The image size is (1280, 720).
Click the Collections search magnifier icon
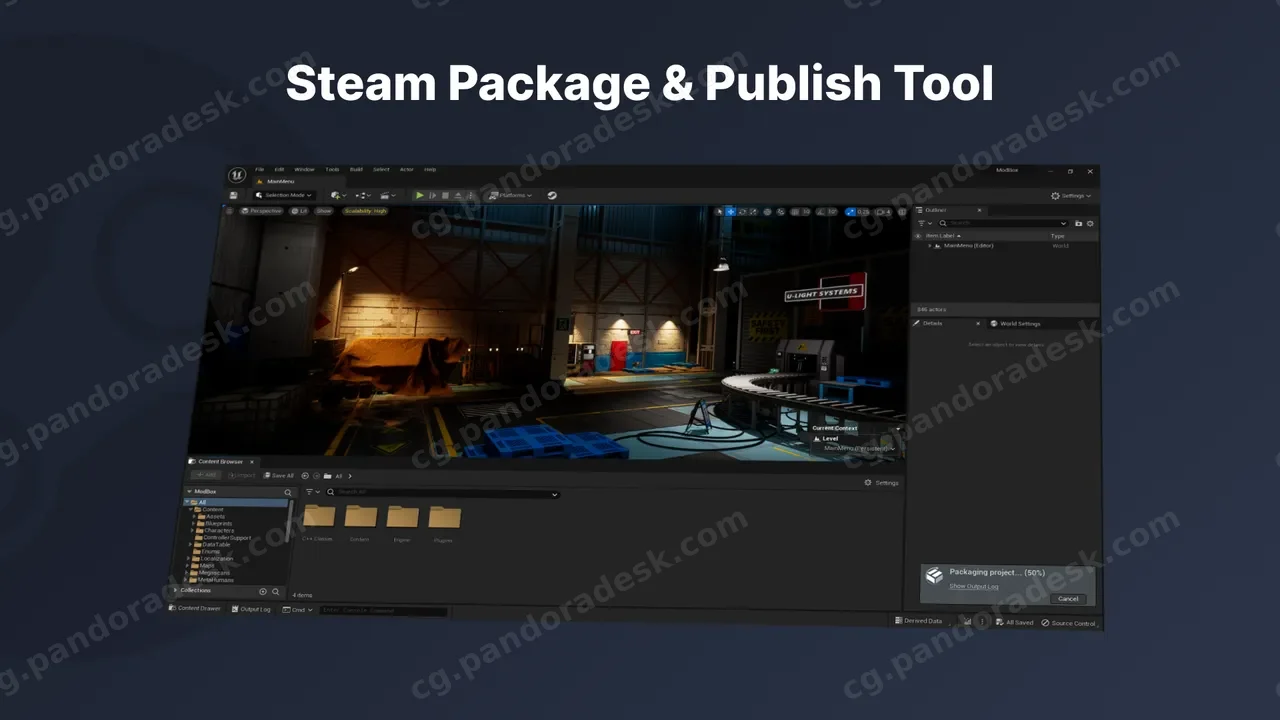(x=276, y=591)
